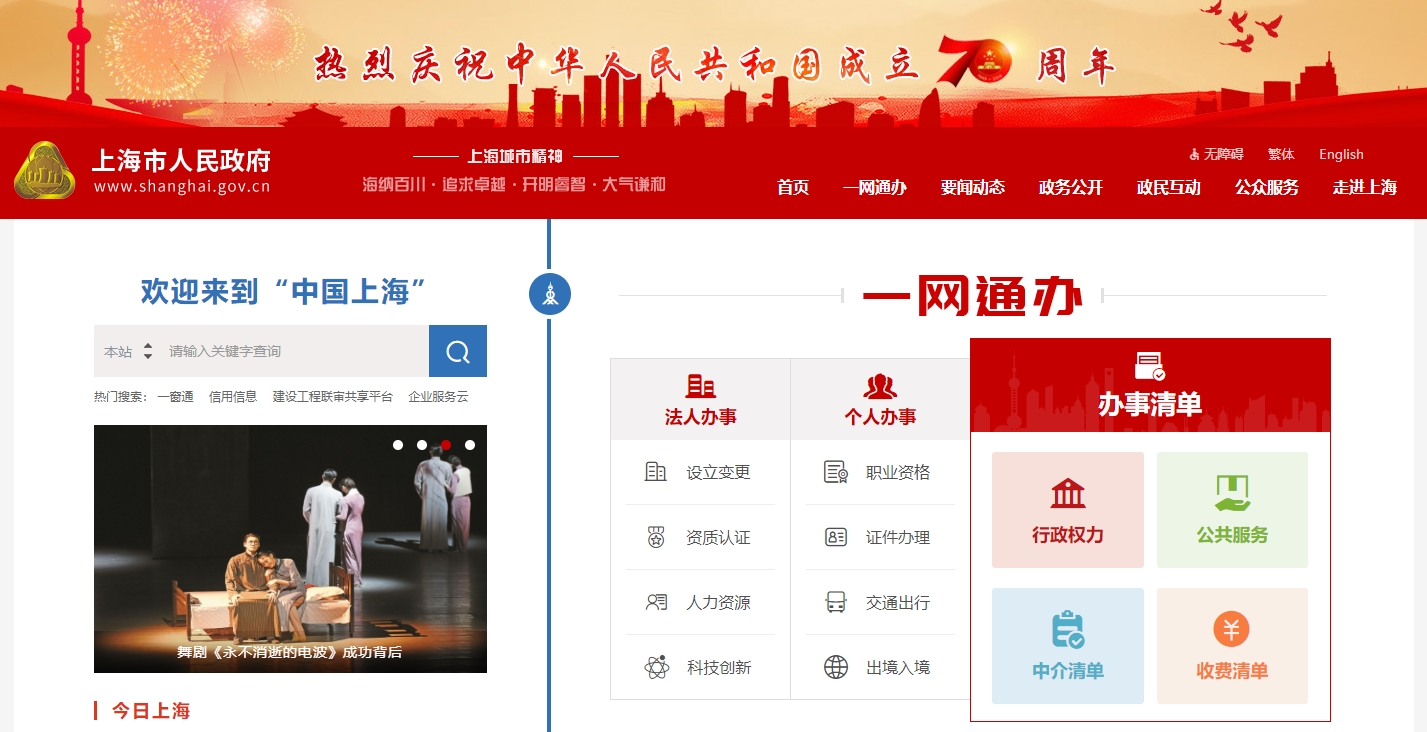Switch to the 个人办事 tab
The height and width of the screenshot is (732, 1427).
click(x=880, y=398)
